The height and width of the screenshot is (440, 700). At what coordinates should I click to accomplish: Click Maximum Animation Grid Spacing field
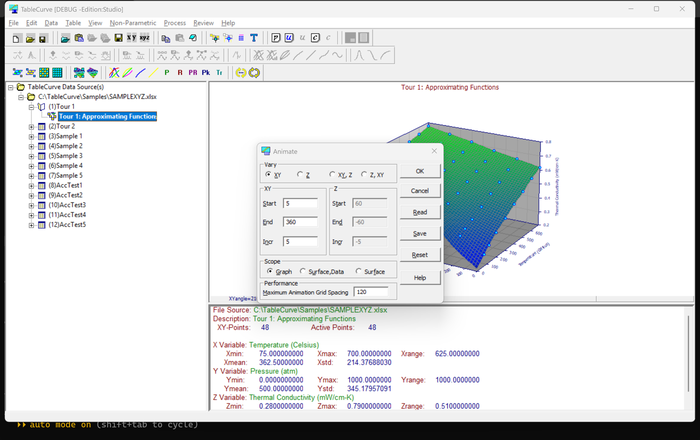(x=371, y=292)
